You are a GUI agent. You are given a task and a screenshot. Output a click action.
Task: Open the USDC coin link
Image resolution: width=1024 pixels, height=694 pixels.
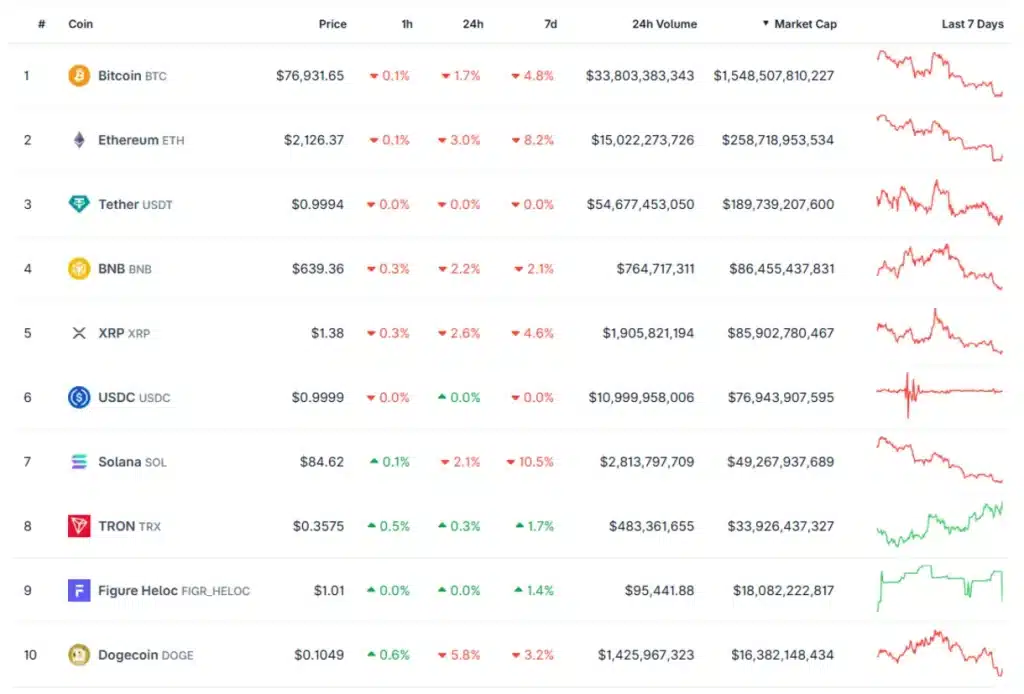tap(134, 397)
